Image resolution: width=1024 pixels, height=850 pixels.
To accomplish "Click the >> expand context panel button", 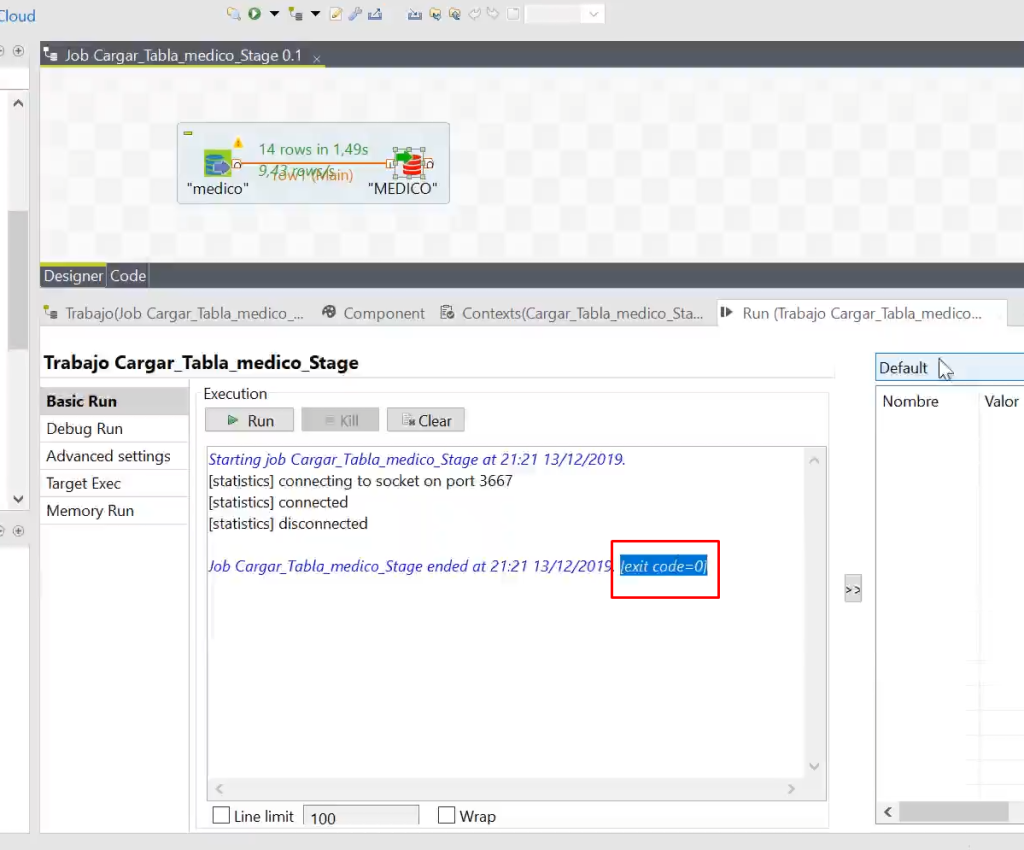I will 853,589.
